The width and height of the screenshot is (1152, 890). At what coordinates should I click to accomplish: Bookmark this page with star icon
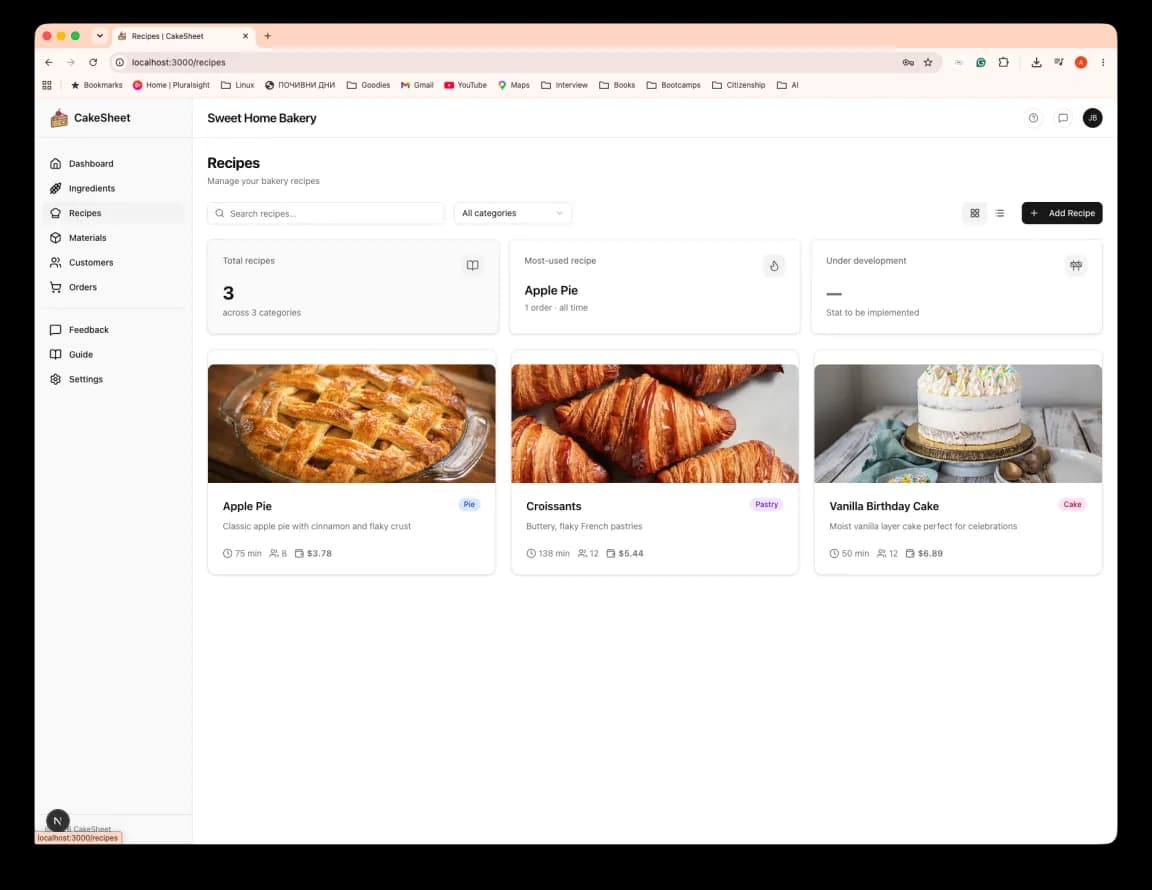[x=928, y=62]
